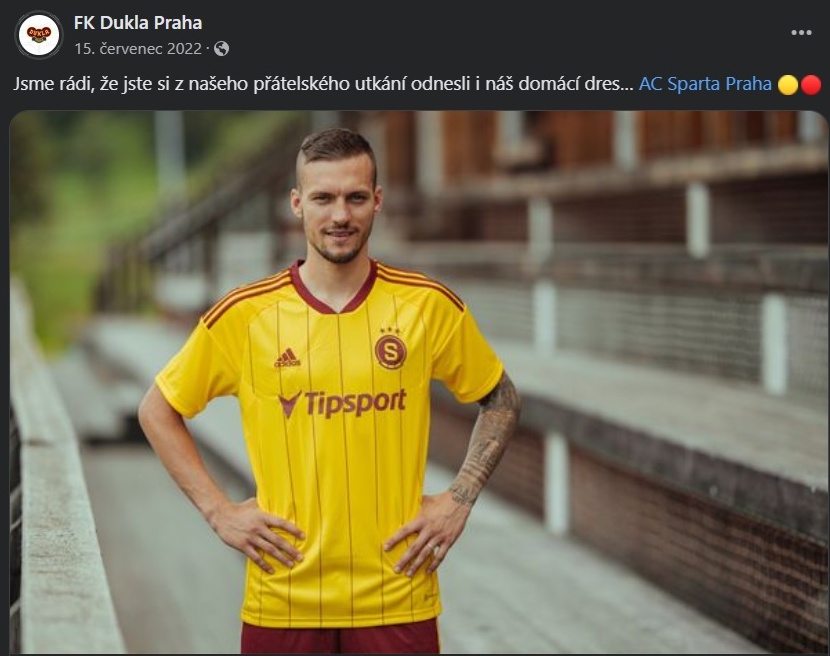Click the player's face in the photo
The image size is (830, 656).
[337, 212]
